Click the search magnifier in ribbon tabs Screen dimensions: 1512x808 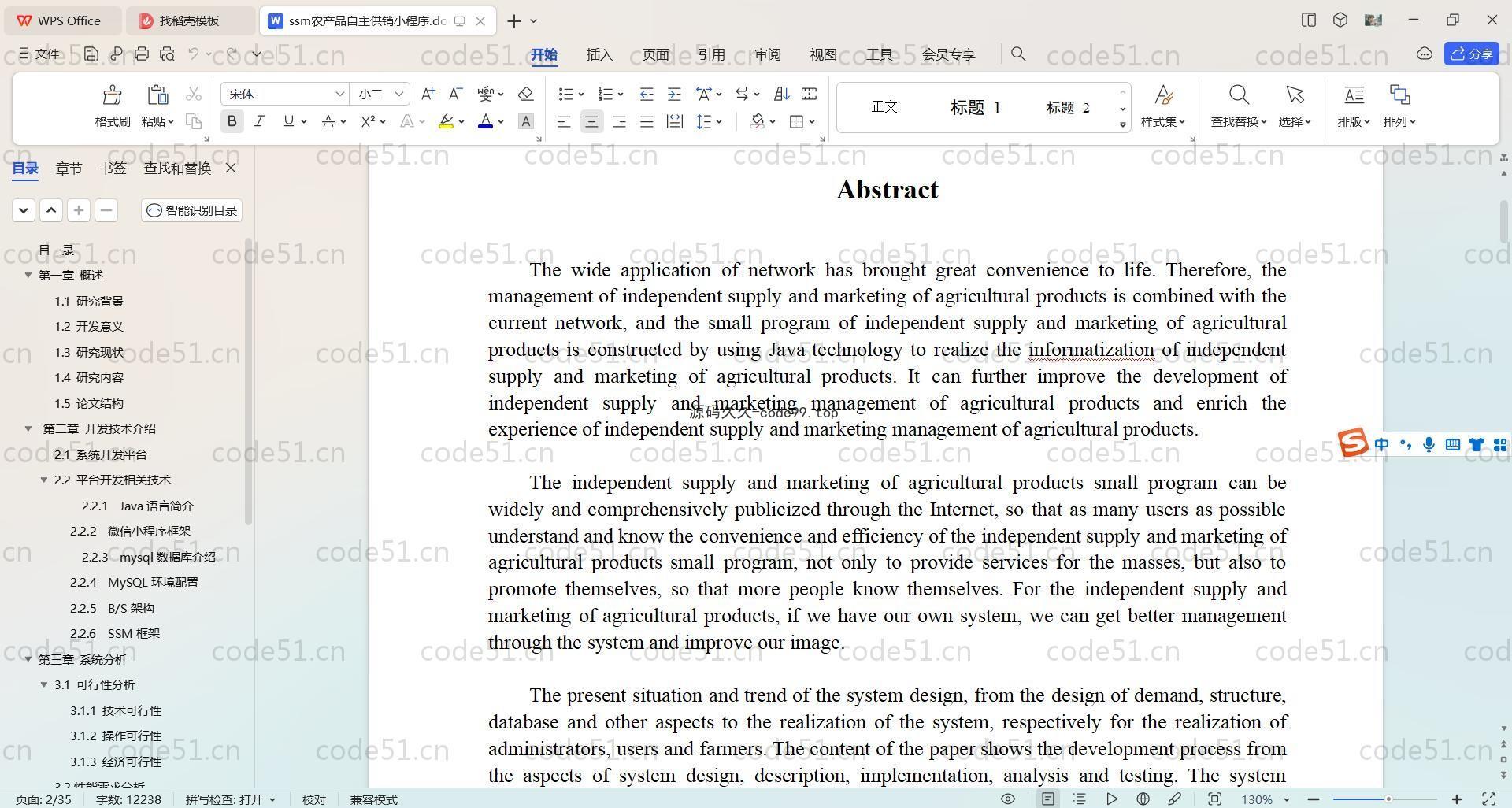click(1018, 54)
